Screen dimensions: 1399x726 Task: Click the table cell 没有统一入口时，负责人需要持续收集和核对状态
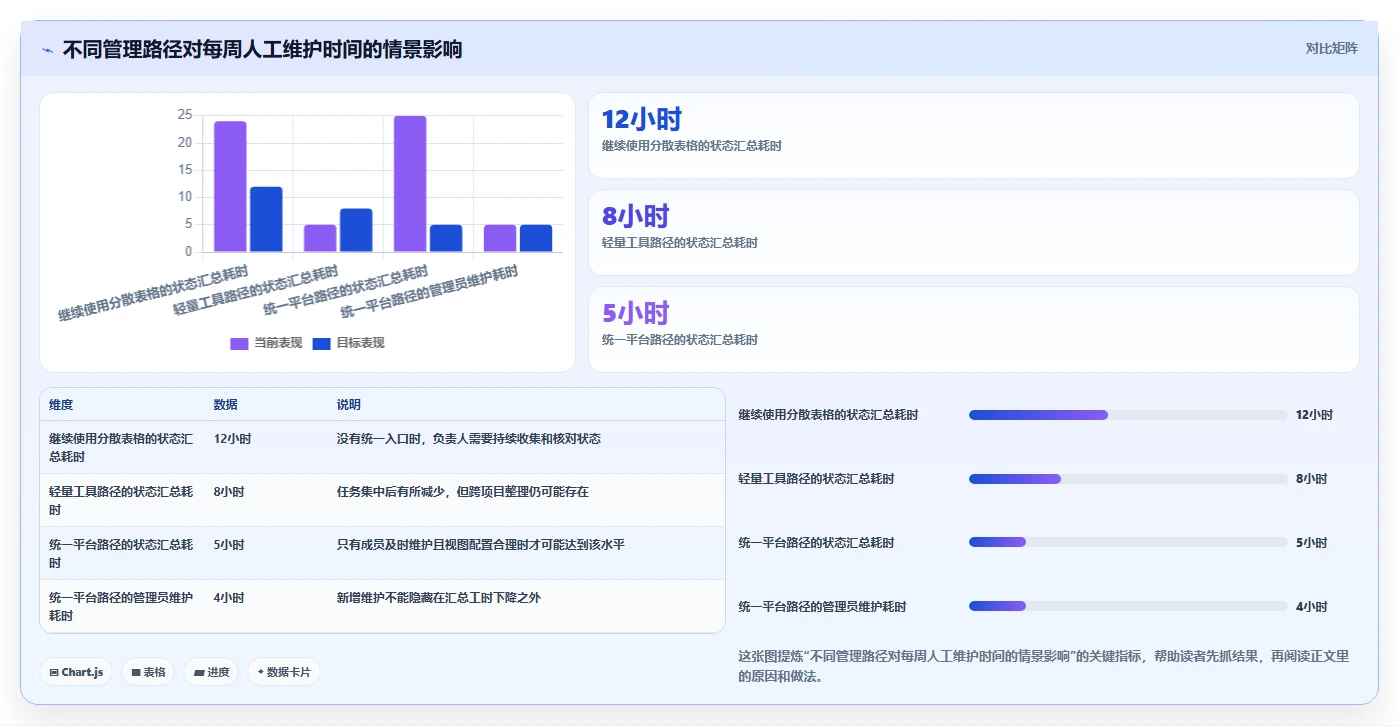click(469, 439)
